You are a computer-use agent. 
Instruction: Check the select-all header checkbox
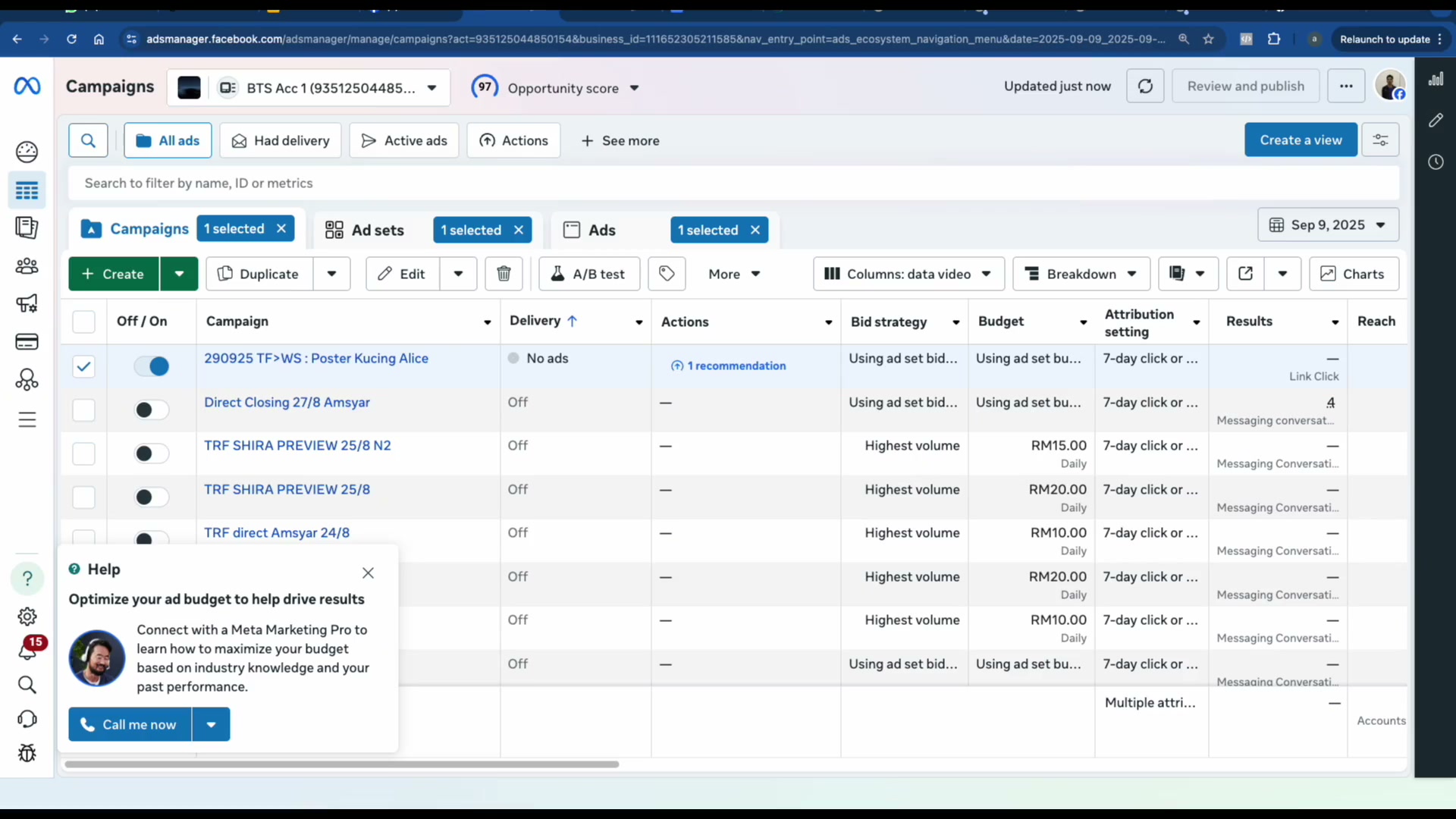(83, 322)
